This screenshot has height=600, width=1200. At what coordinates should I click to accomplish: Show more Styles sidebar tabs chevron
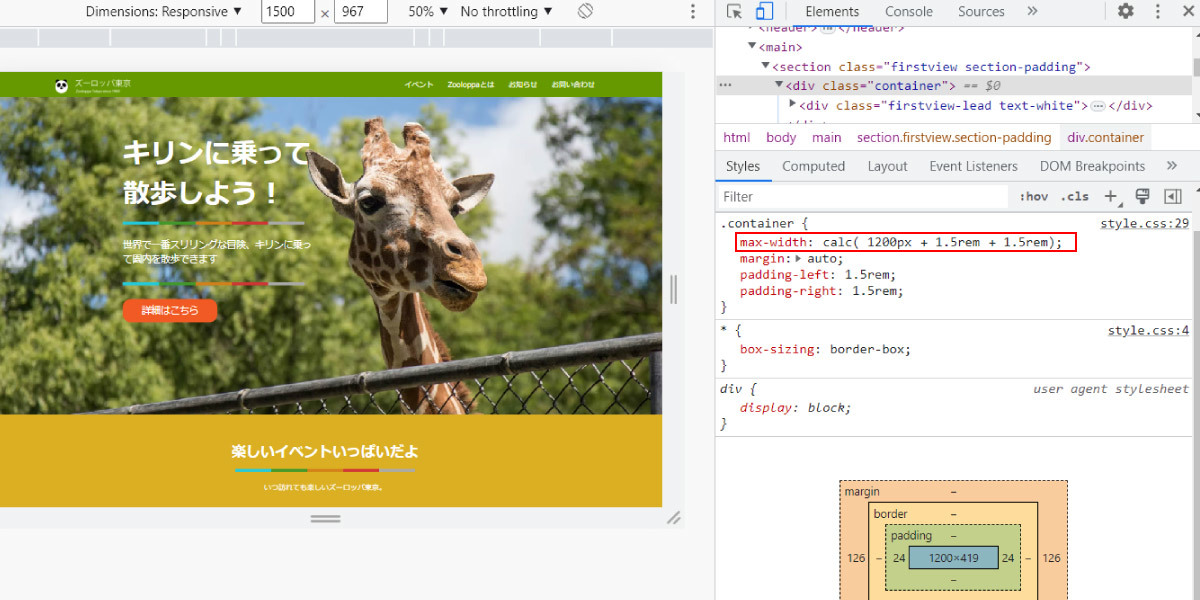coord(1172,166)
